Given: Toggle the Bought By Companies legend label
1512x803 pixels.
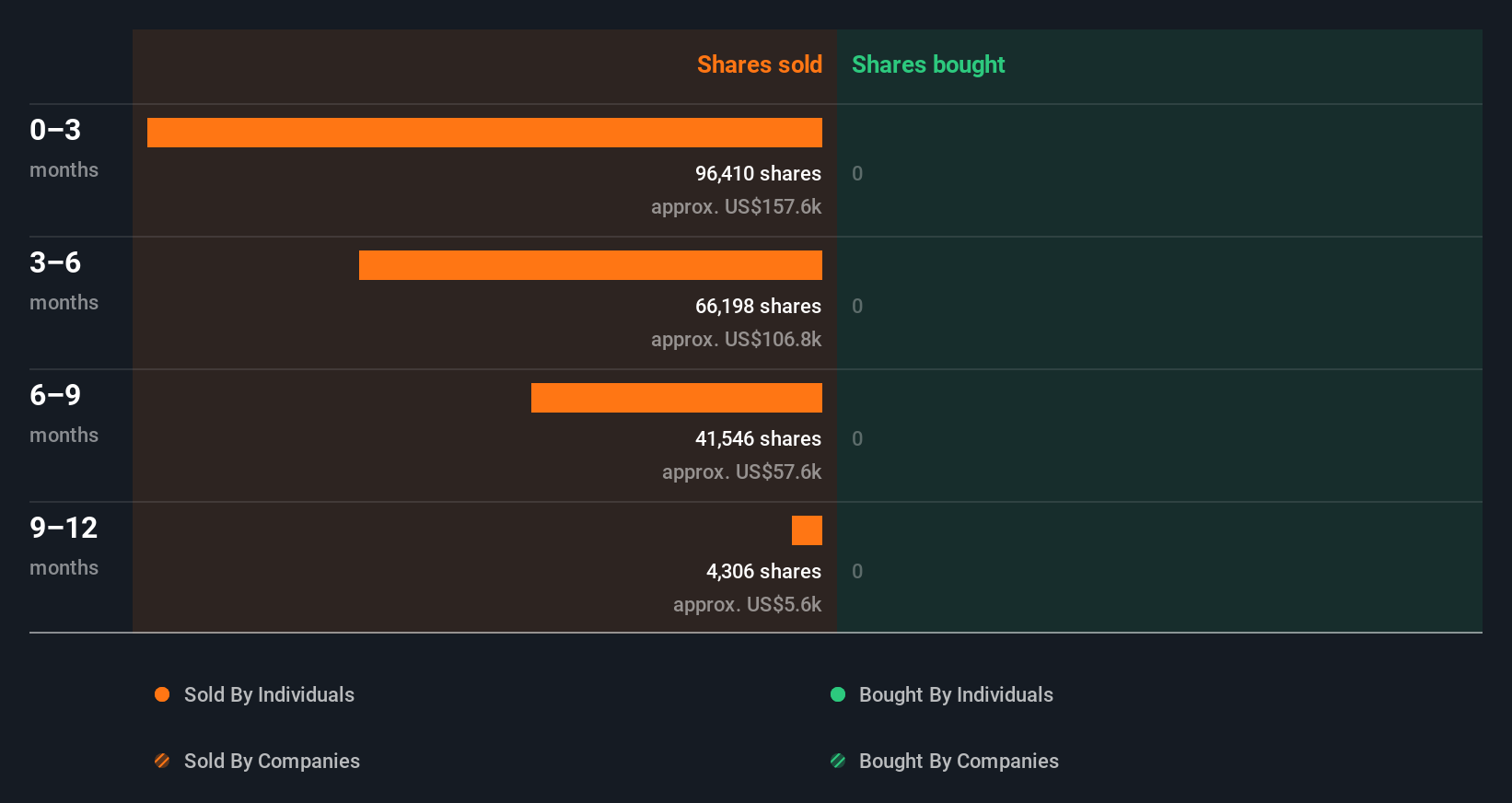Looking at the screenshot, I should pyautogui.click(x=959, y=761).
